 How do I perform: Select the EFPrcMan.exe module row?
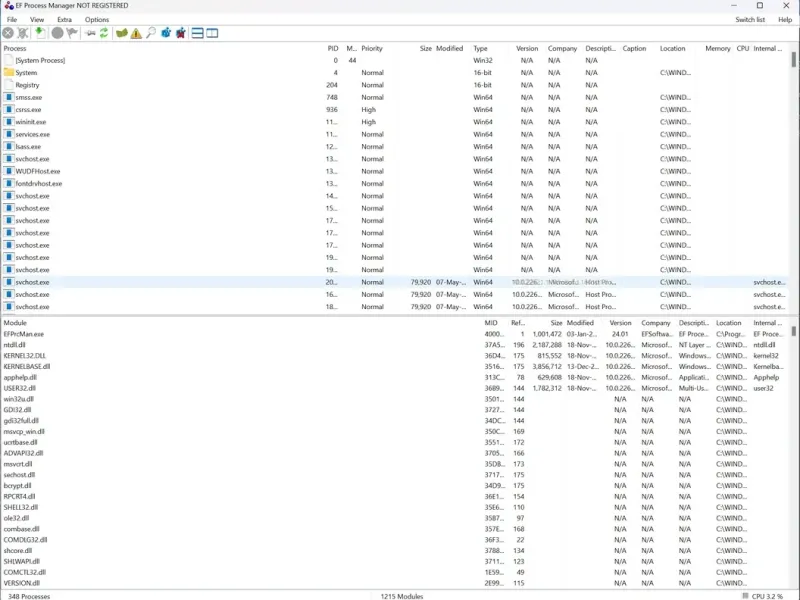point(395,334)
